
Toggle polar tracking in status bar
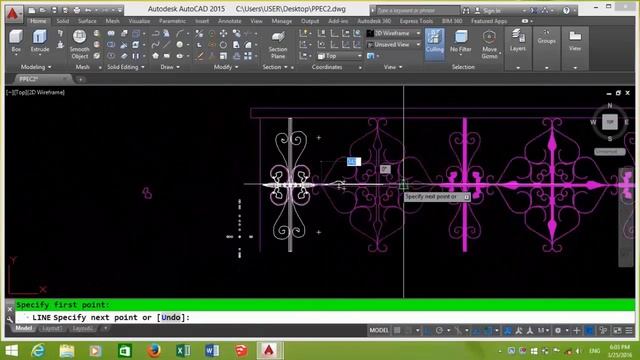point(439,330)
